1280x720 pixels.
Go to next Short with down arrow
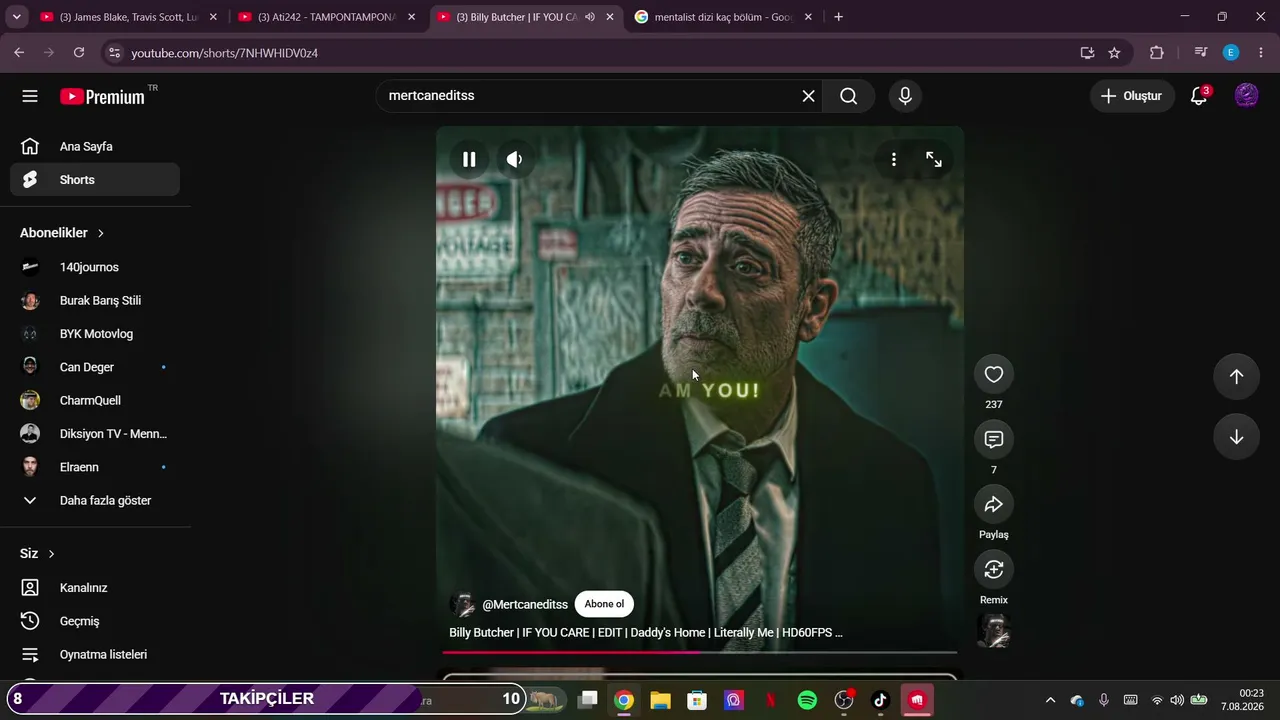(1236, 437)
